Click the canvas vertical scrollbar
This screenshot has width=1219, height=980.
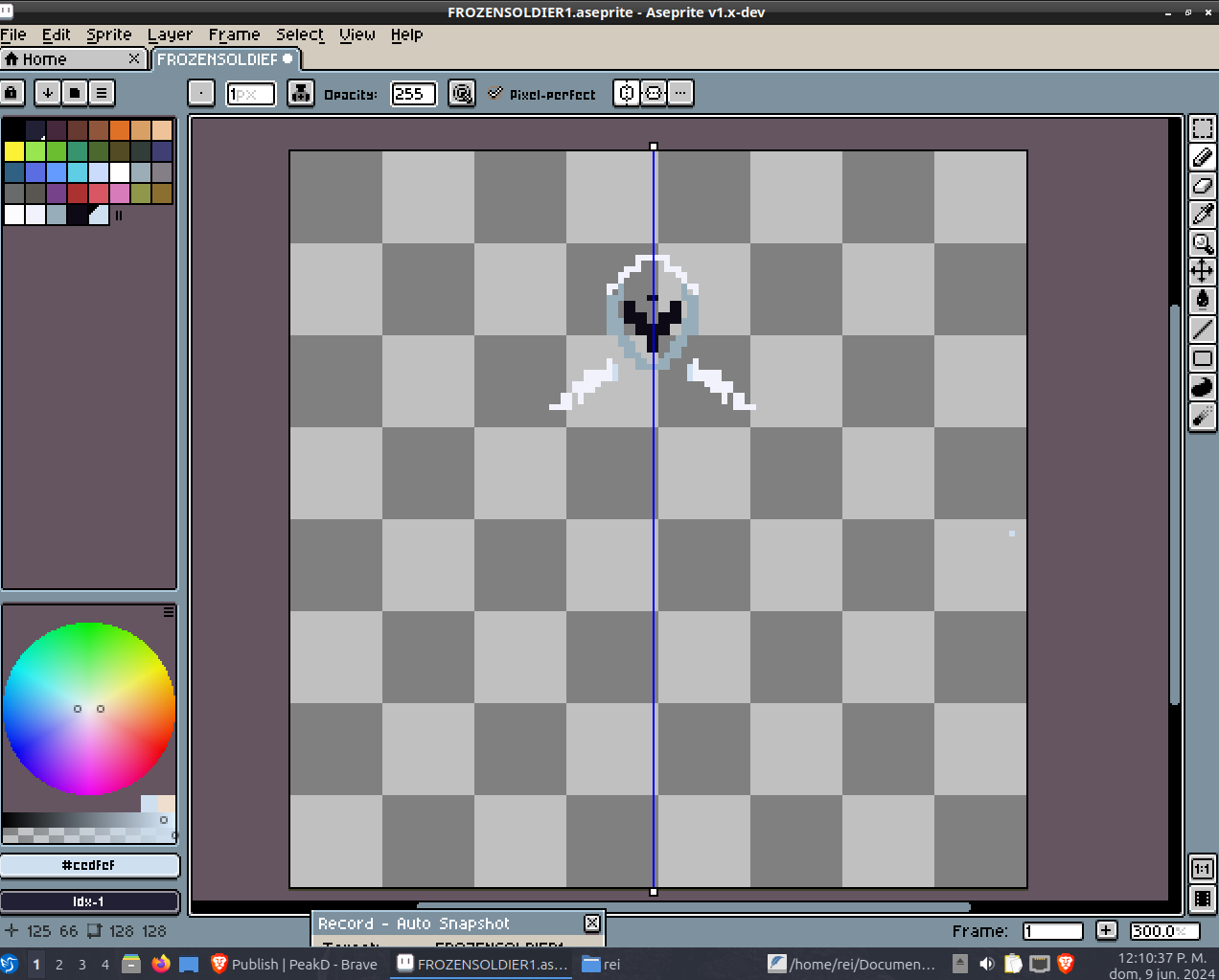(x=1175, y=505)
